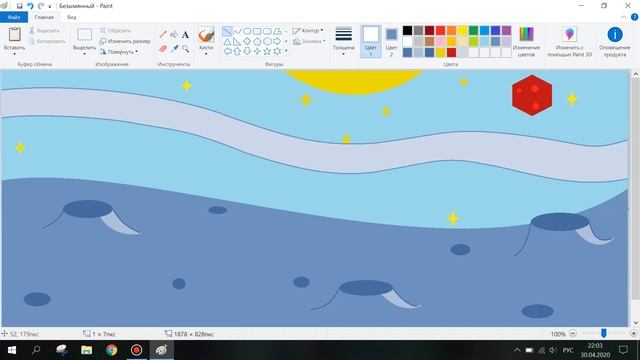Expand the Brushes (Кисти) dropdown arrow
640x360 pixels.
(x=206, y=54)
